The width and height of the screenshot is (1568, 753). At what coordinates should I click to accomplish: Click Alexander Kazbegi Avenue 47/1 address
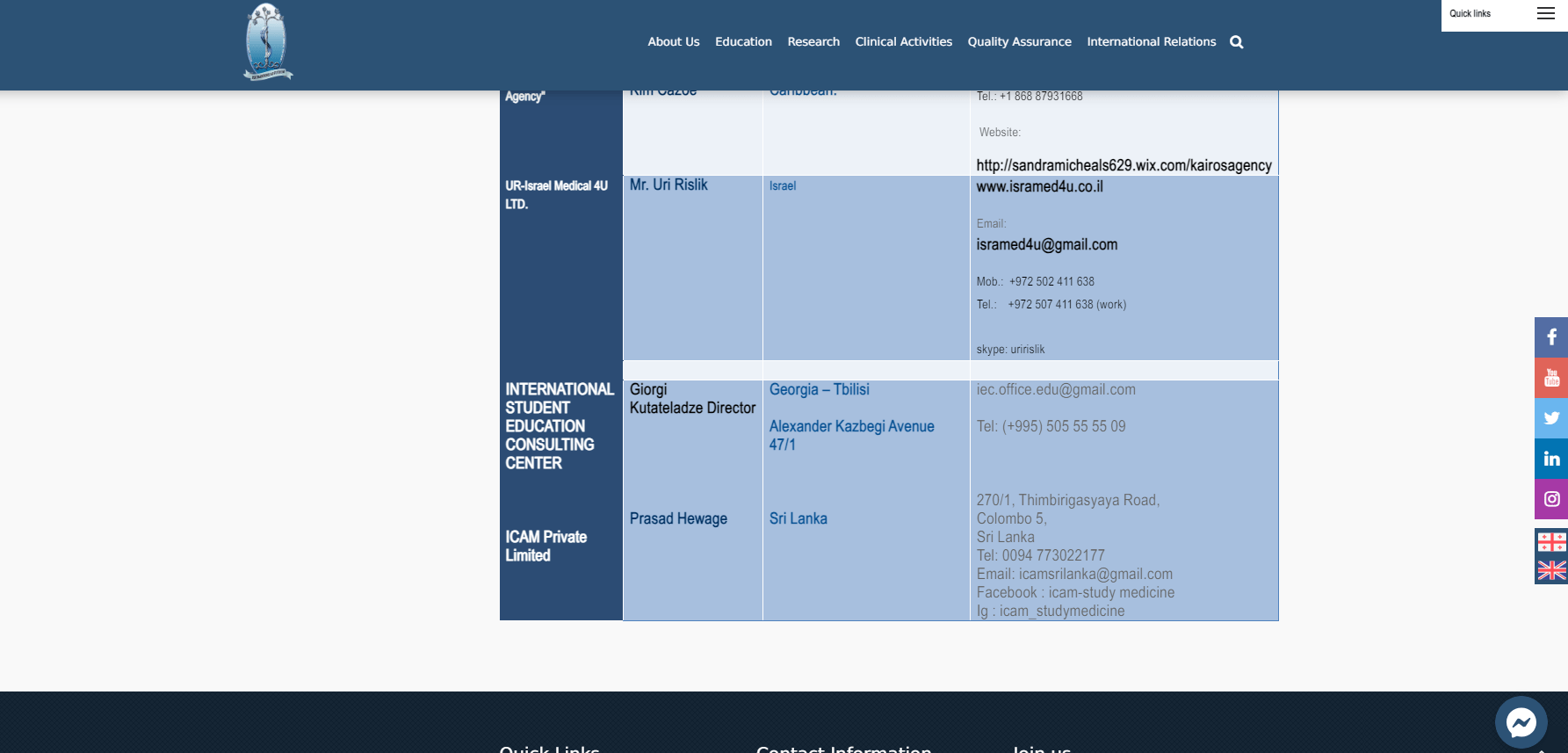[x=852, y=435]
